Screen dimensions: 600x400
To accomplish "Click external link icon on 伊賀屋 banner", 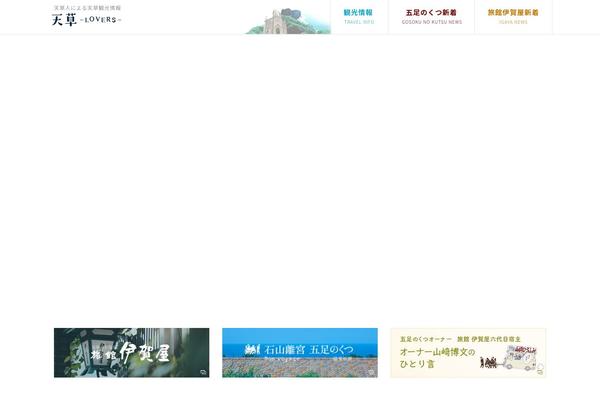I will [x=203, y=372].
